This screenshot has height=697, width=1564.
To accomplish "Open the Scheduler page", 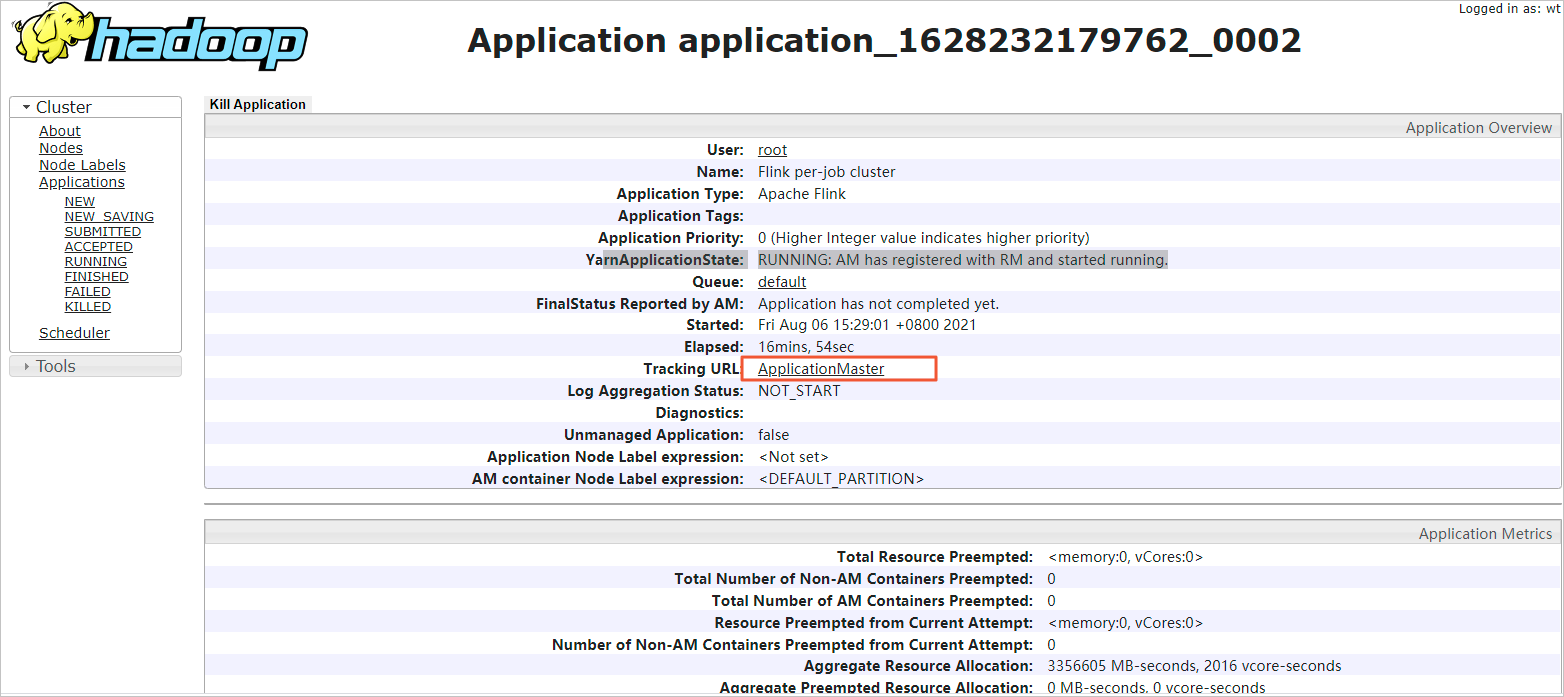I will (x=74, y=332).
